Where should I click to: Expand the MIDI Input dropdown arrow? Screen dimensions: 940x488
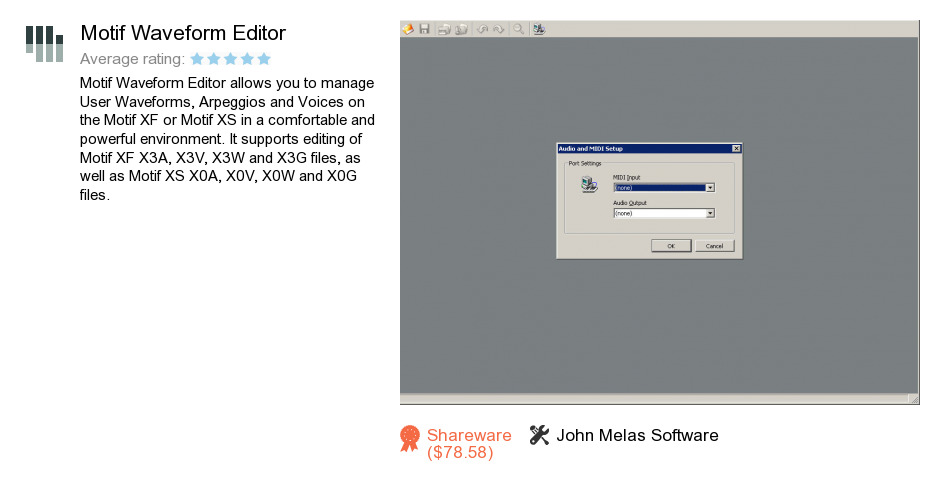710,188
